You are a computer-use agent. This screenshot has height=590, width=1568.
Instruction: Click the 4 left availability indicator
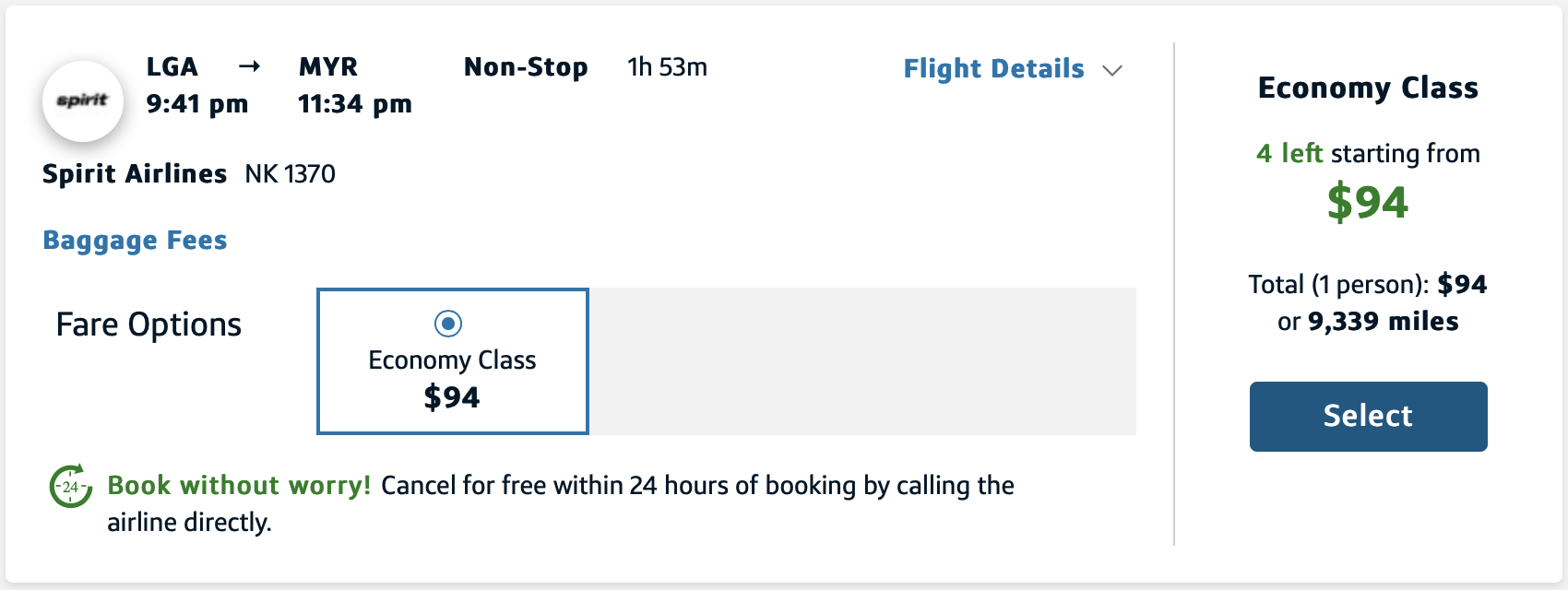click(1289, 153)
